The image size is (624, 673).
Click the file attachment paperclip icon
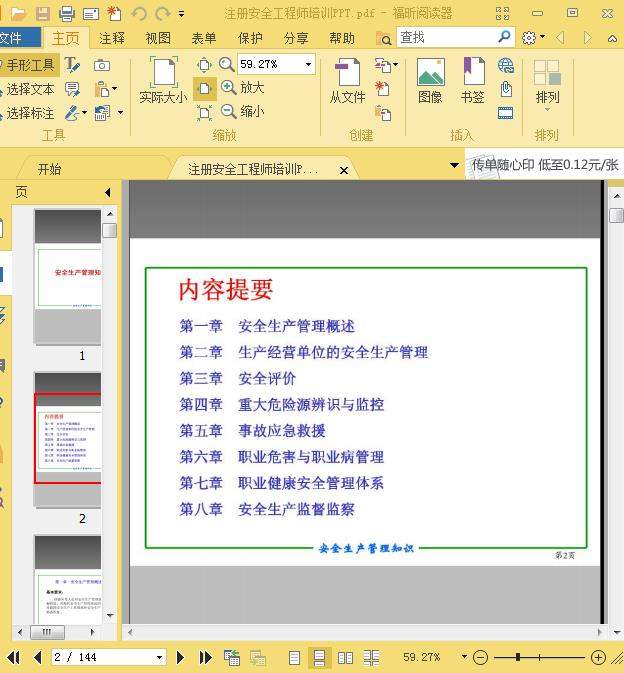pyautogui.click(x=506, y=89)
